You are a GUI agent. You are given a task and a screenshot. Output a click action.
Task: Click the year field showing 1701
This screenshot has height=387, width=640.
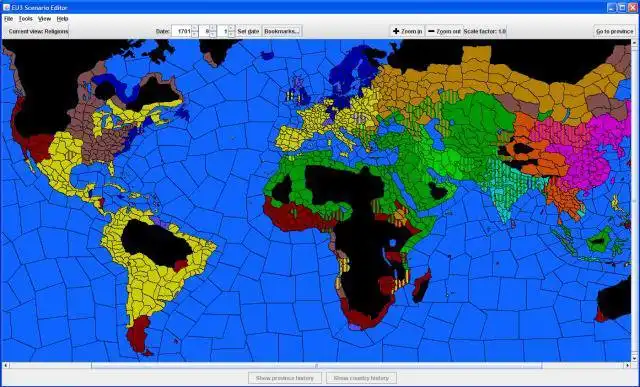pos(182,31)
